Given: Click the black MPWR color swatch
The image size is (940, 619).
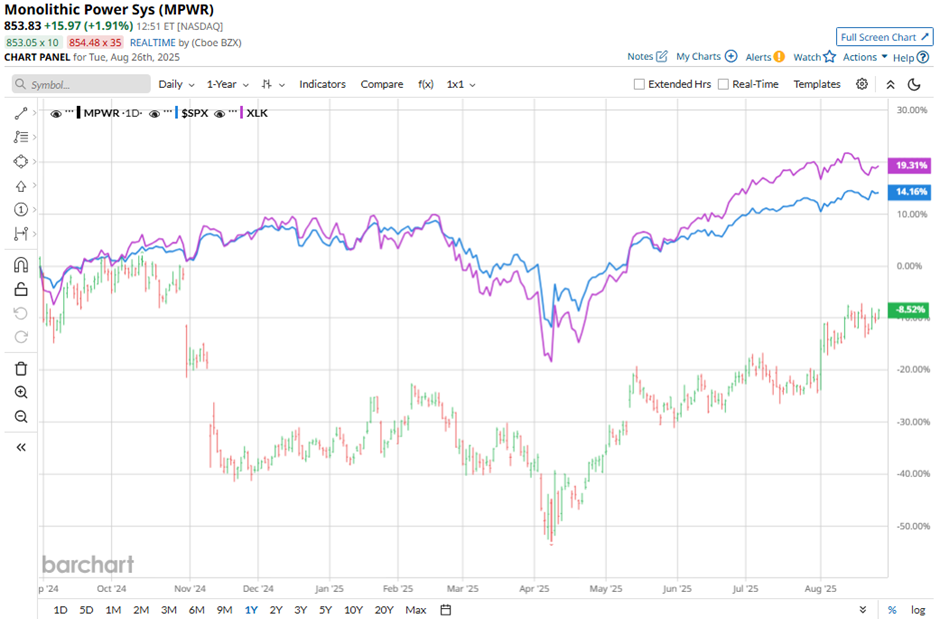Looking at the screenshot, I should (x=79, y=113).
